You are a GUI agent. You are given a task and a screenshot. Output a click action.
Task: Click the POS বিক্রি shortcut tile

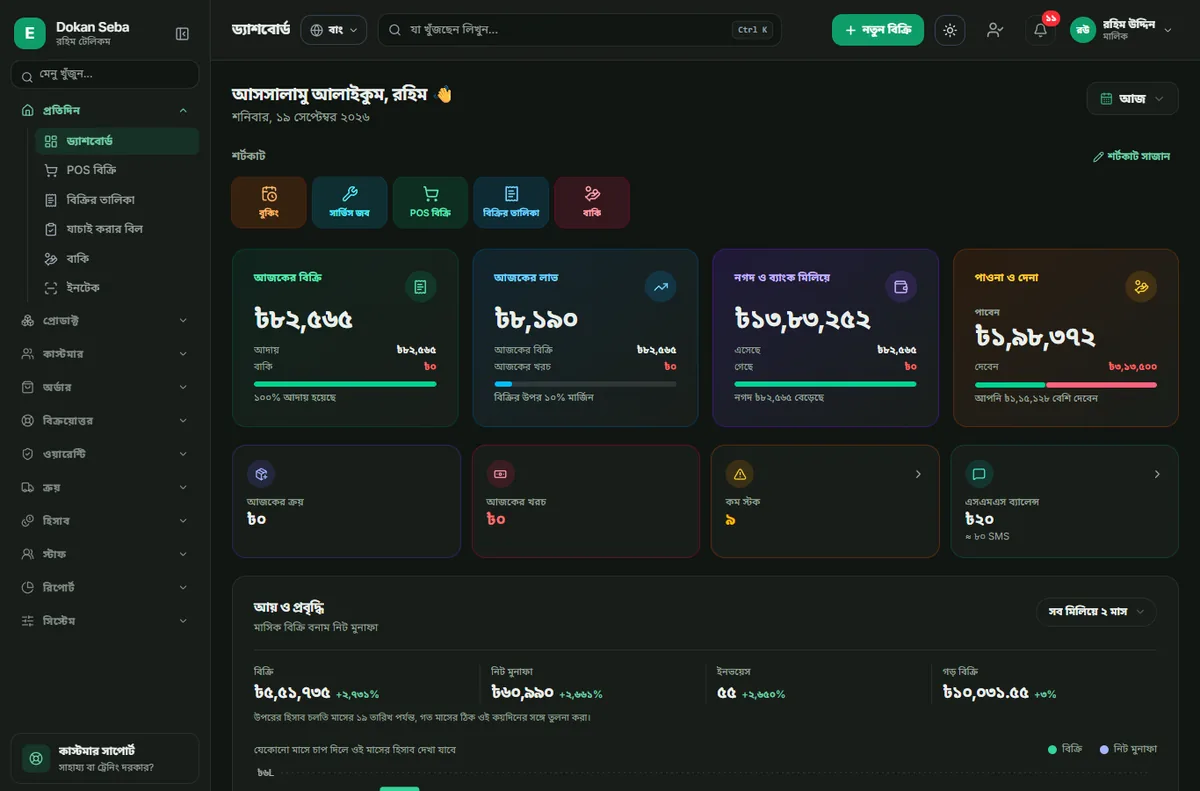(x=430, y=202)
